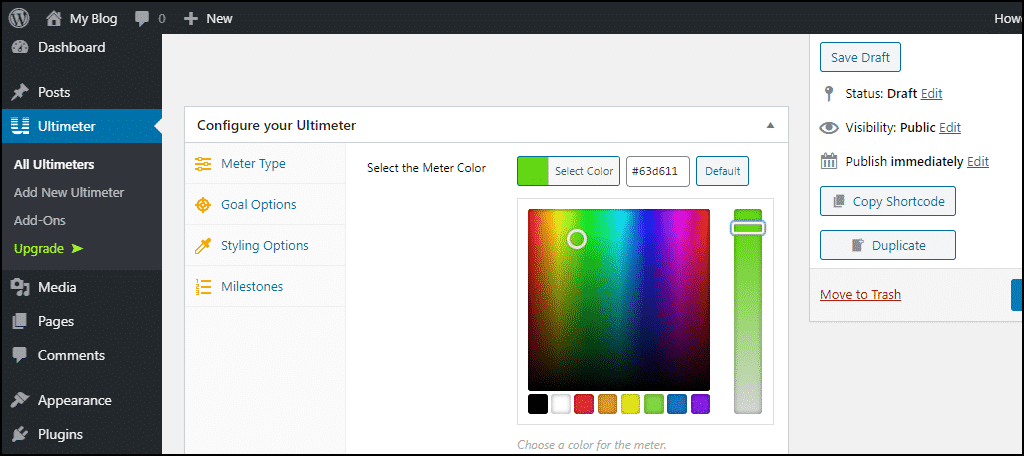1024x456 pixels.
Task: Open the Styling Options tab
Action: 265,246
